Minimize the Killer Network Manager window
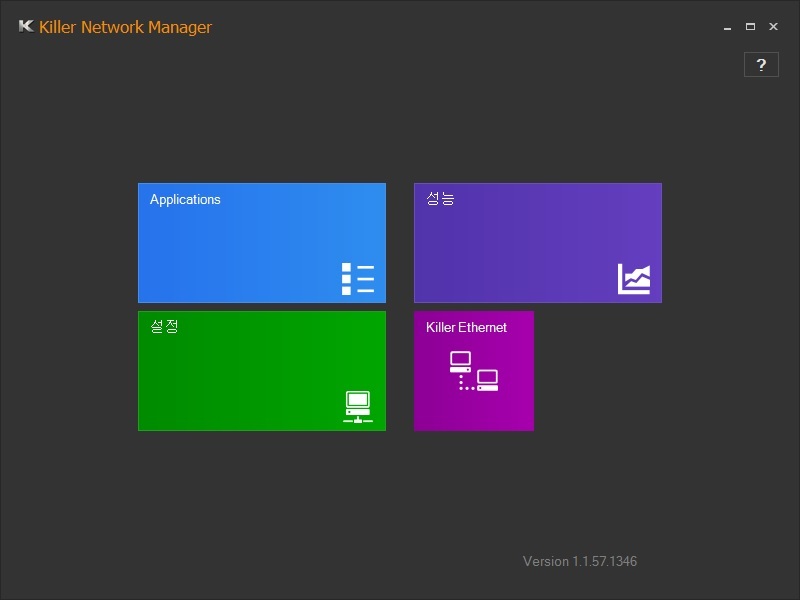The image size is (800, 600). coord(728,27)
